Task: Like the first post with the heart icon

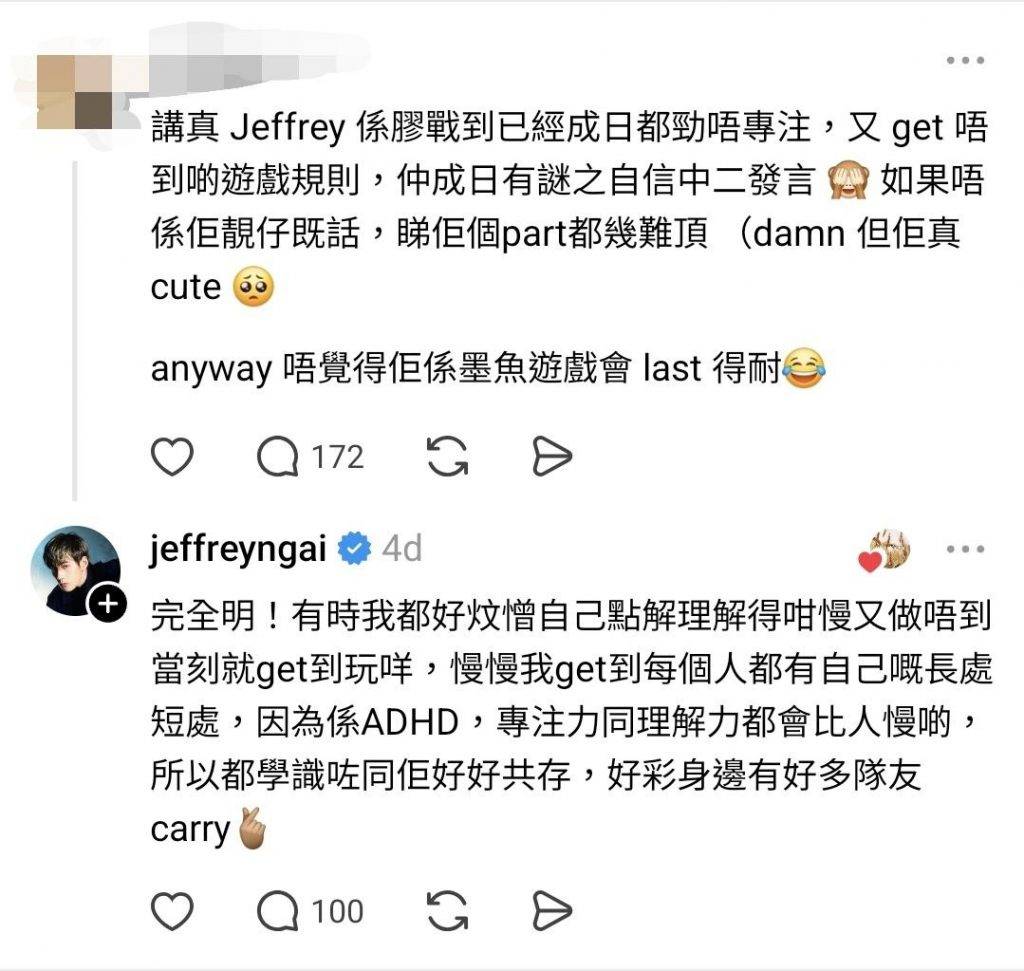Action: (172, 456)
